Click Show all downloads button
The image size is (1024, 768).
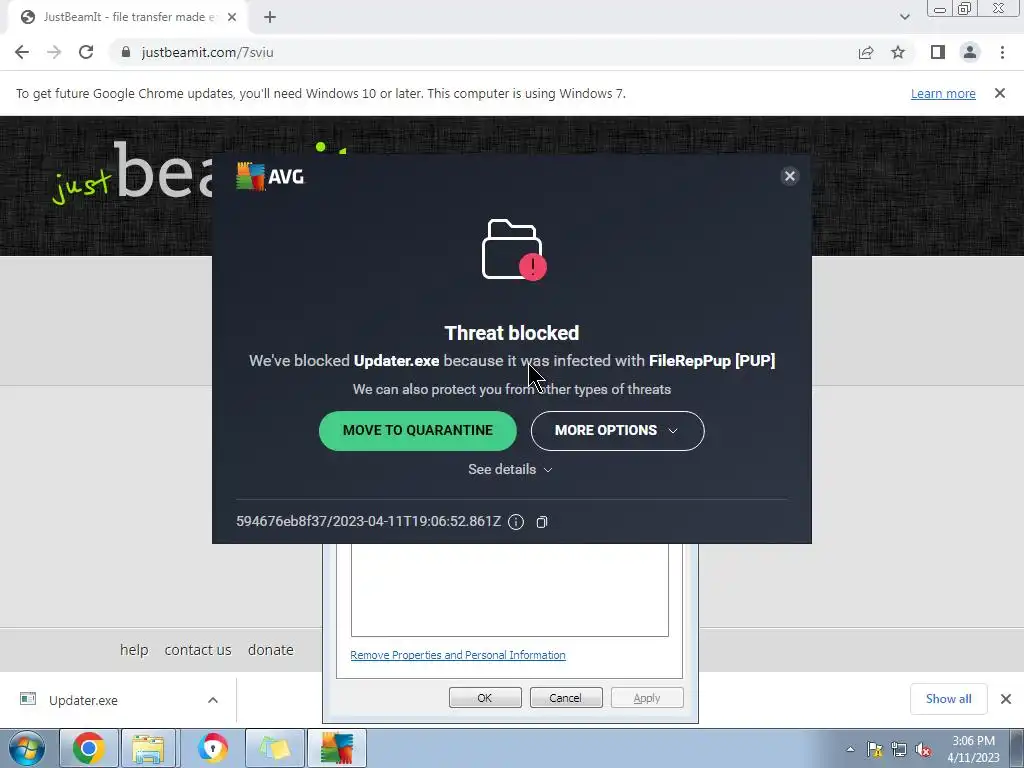tap(948, 699)
